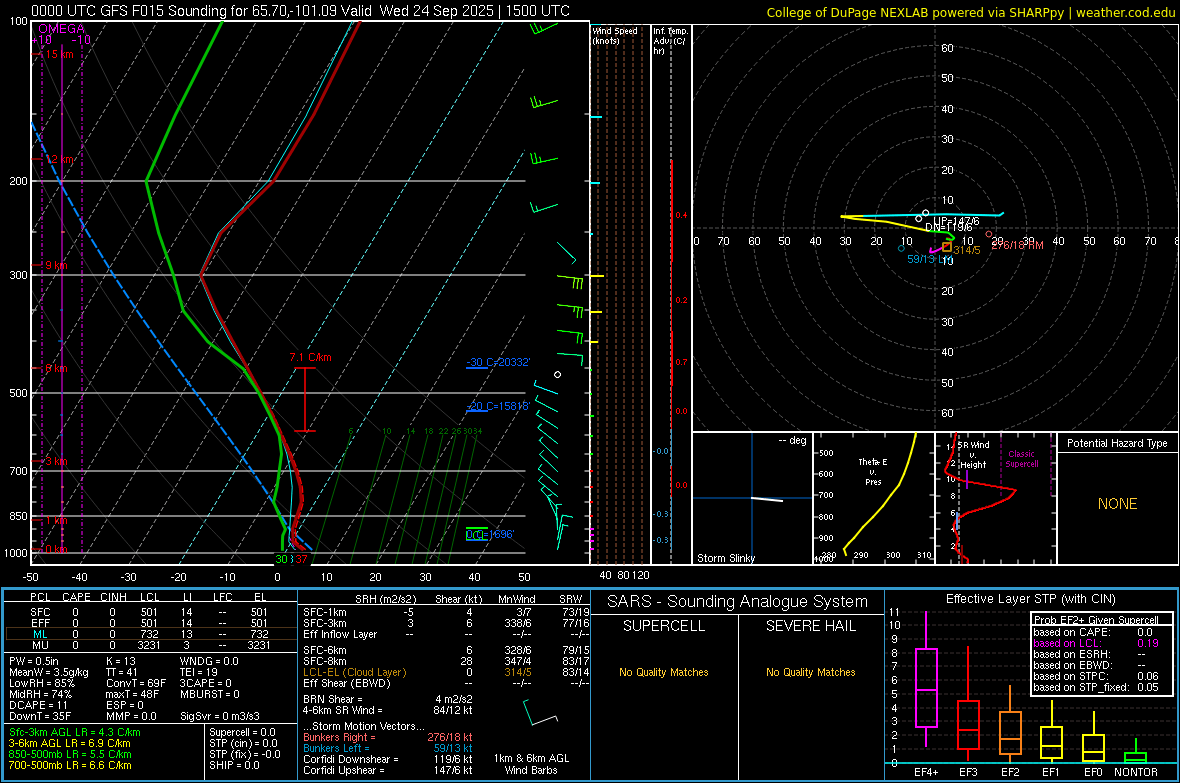Click the 'CINH' column header
Viewport: 1180px width, 783px height.
114,597
